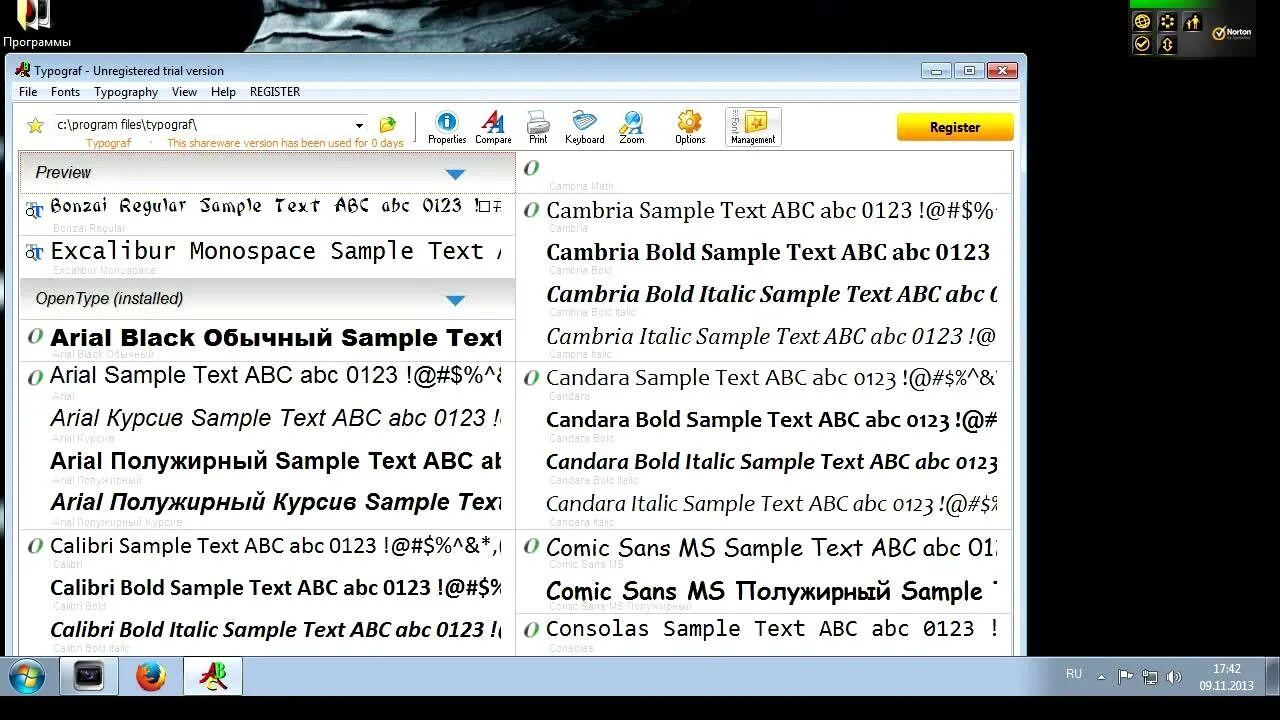The image size is (1280, 720).
Task: Click the Action Center flag tray icon
Action: click(1126, 677)
